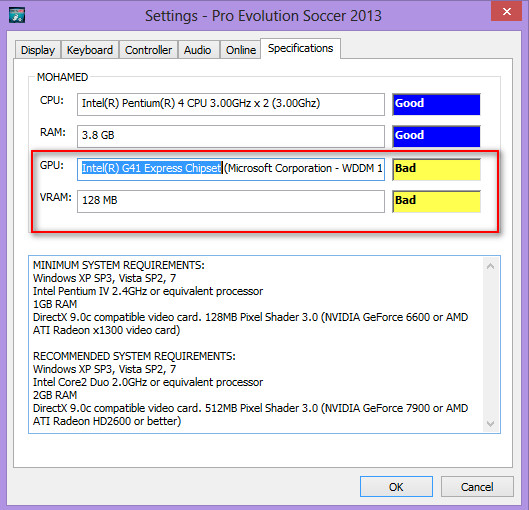Click the 'GPU:' label
Viewport: 529px width, 510px height.
point(52,165)
